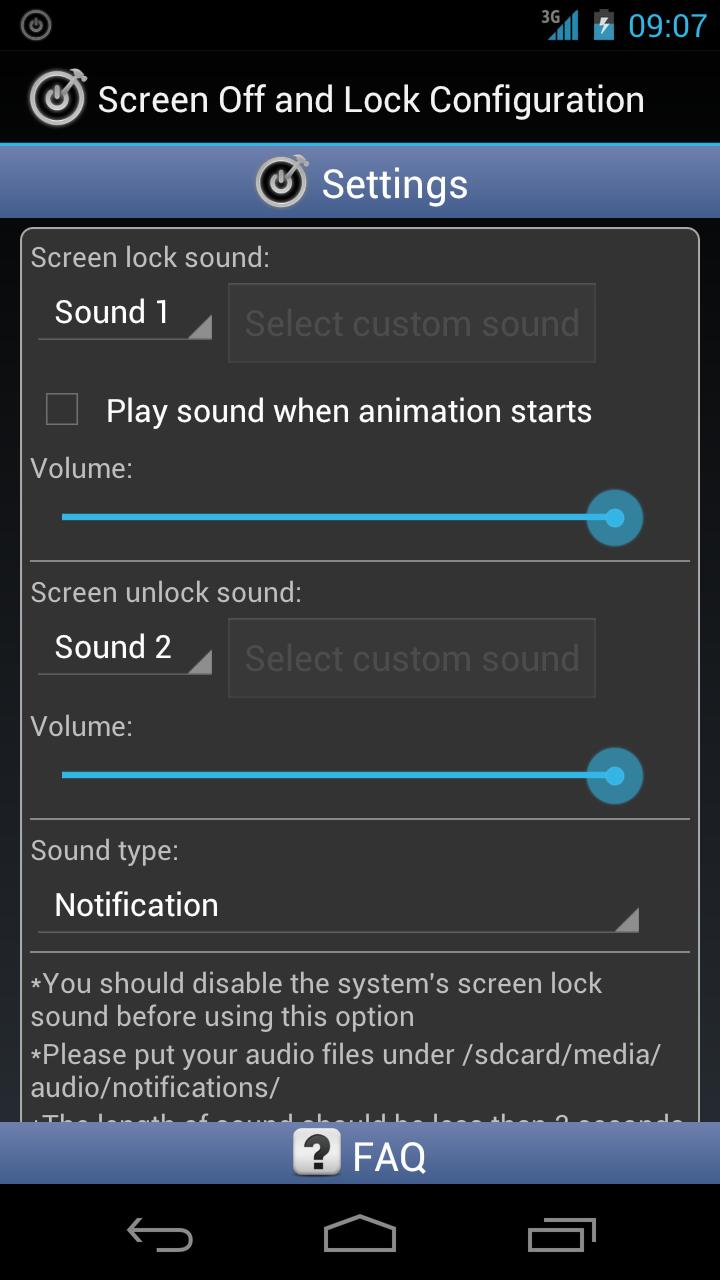Enable Play sound when animation starts
The image size is (720, 1280).
[x=62, y=409]
